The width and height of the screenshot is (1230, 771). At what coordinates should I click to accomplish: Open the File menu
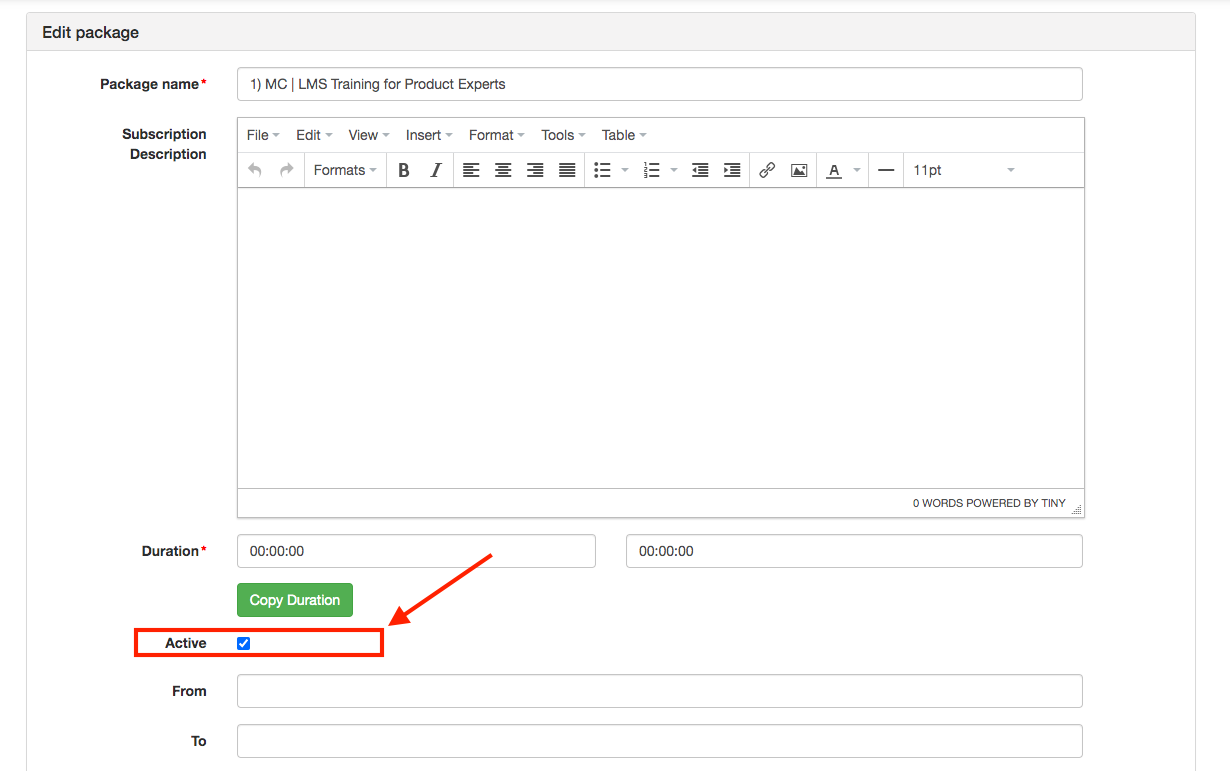263,135
